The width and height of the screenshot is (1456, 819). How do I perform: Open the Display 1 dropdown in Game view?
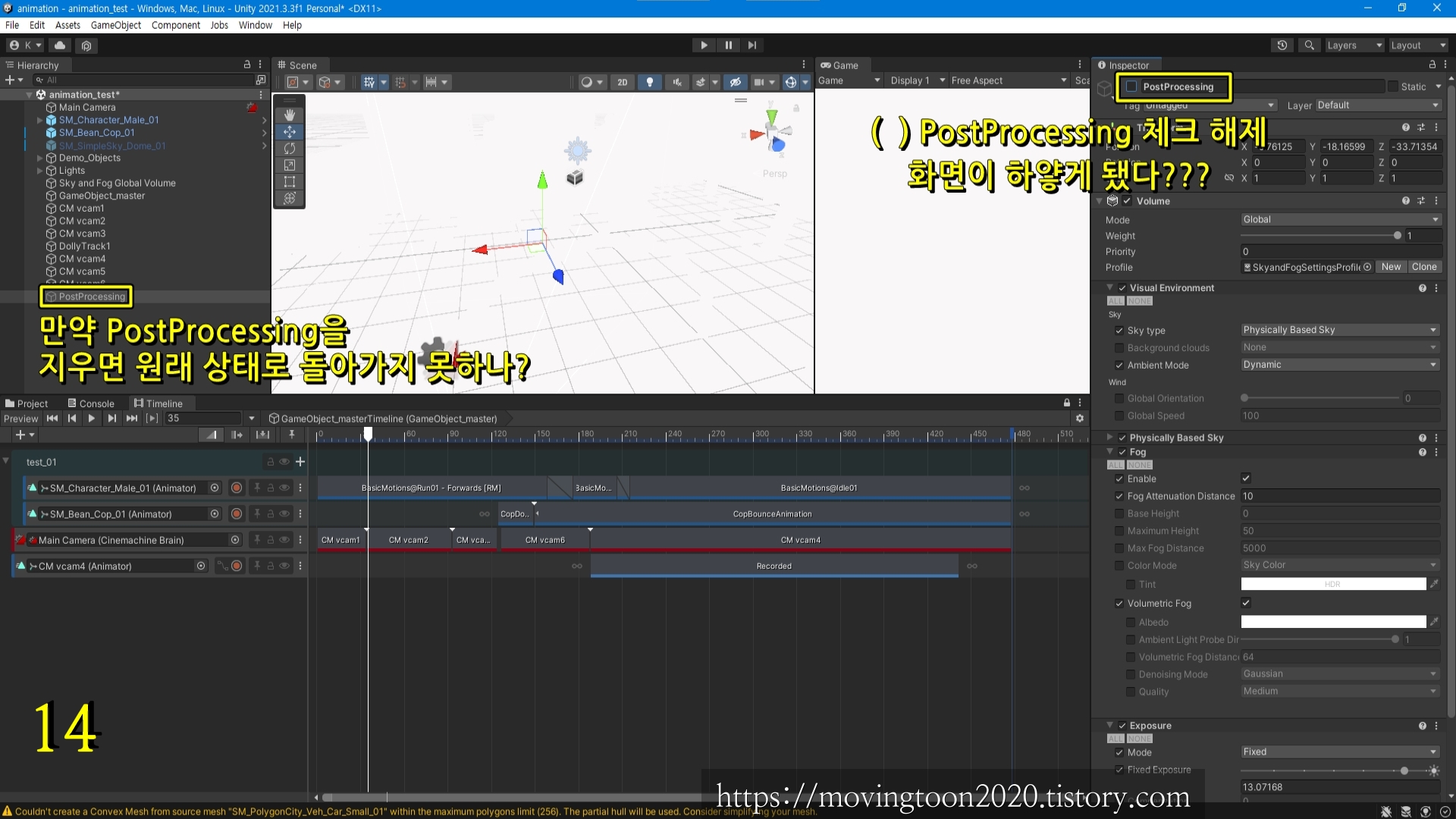point(918,80)
